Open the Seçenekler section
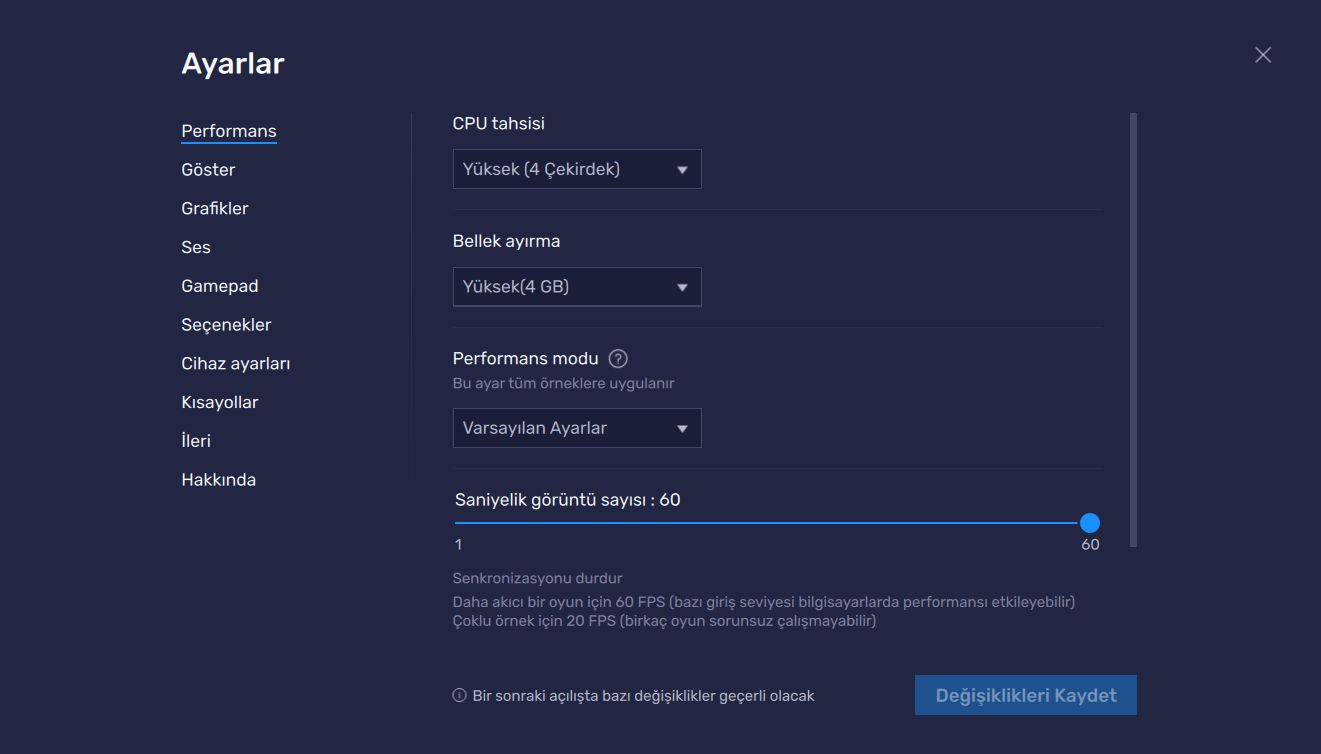 pos(226,325)
